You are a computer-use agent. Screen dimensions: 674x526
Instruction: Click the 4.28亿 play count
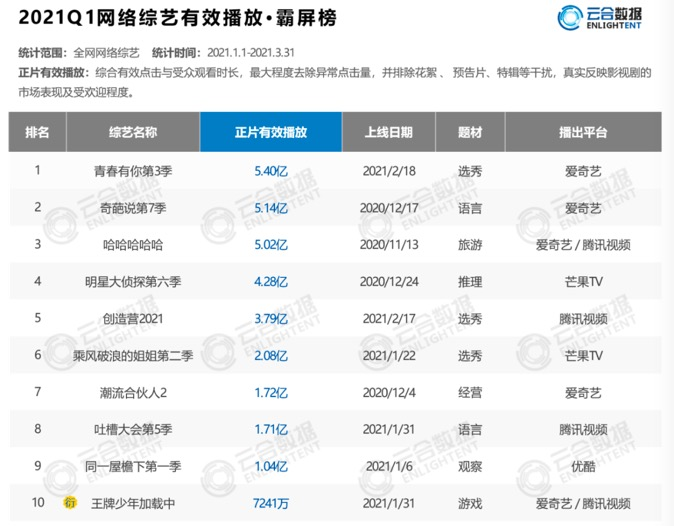(x=271, y=282)
